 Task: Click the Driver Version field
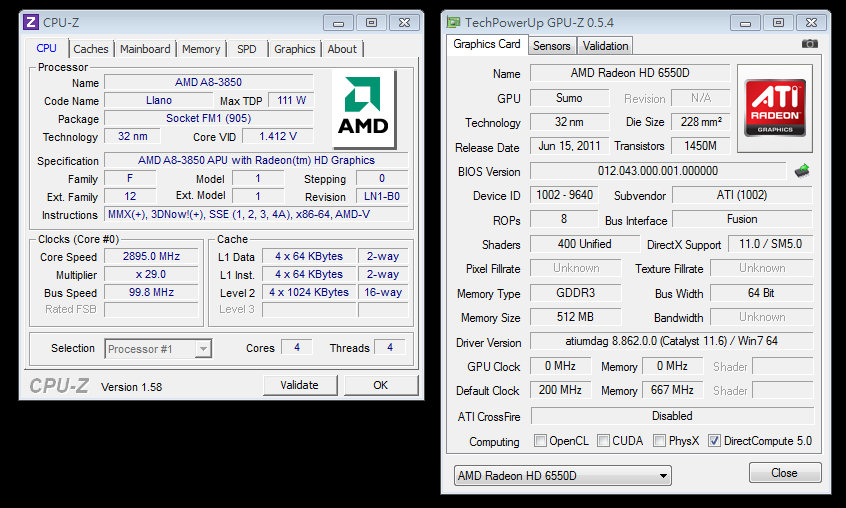pos(671,341)
